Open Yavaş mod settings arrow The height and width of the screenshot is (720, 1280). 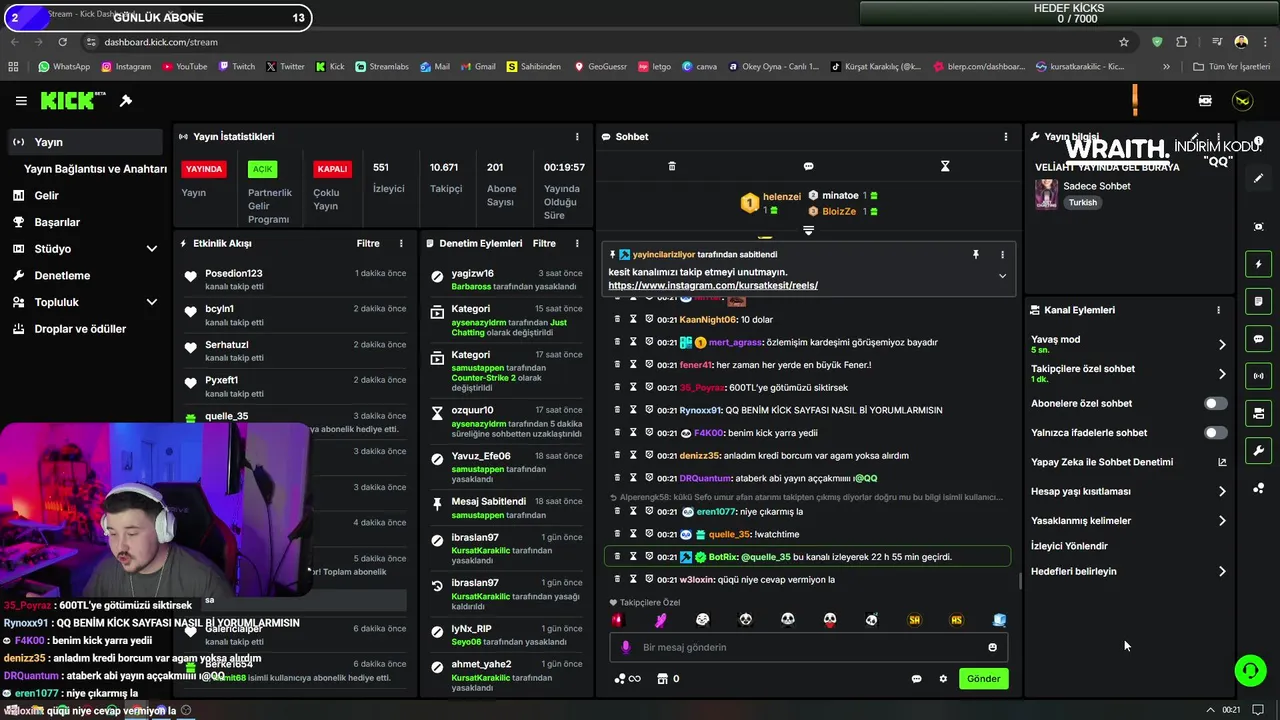click(x=1222, y=345)
